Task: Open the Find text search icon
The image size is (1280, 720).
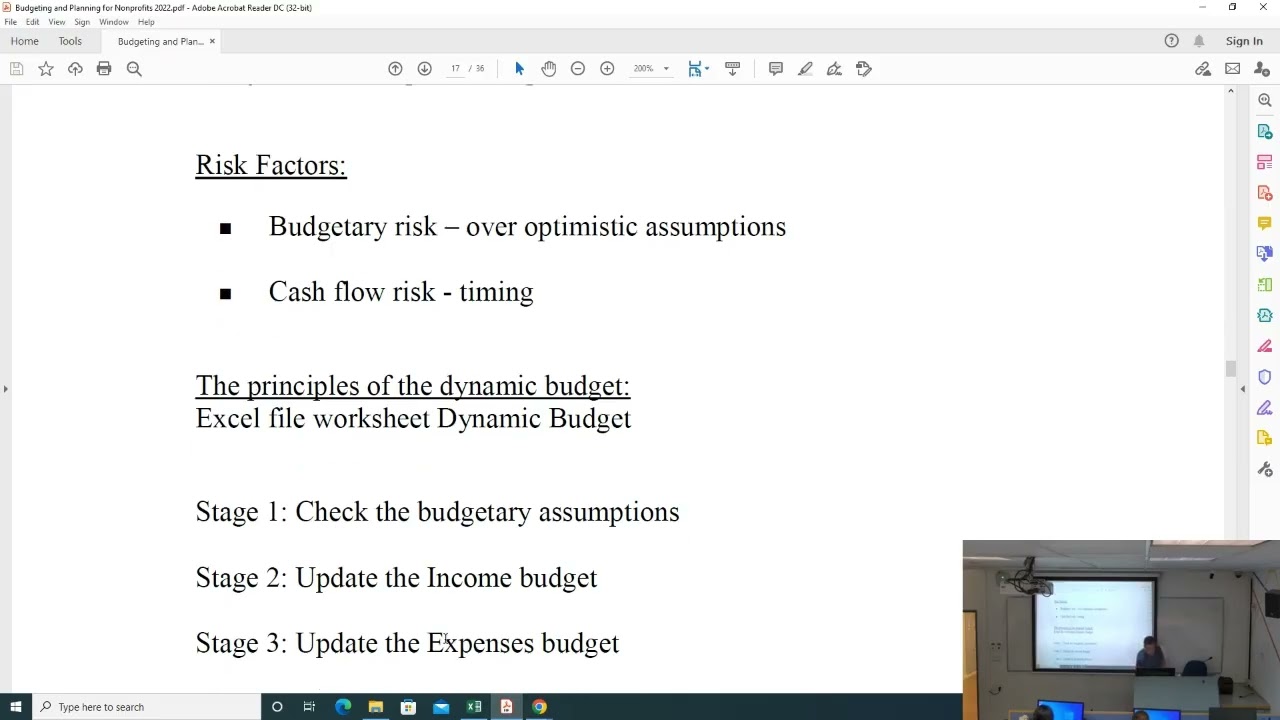Action: pyautogui.click(x=134, y=69)
